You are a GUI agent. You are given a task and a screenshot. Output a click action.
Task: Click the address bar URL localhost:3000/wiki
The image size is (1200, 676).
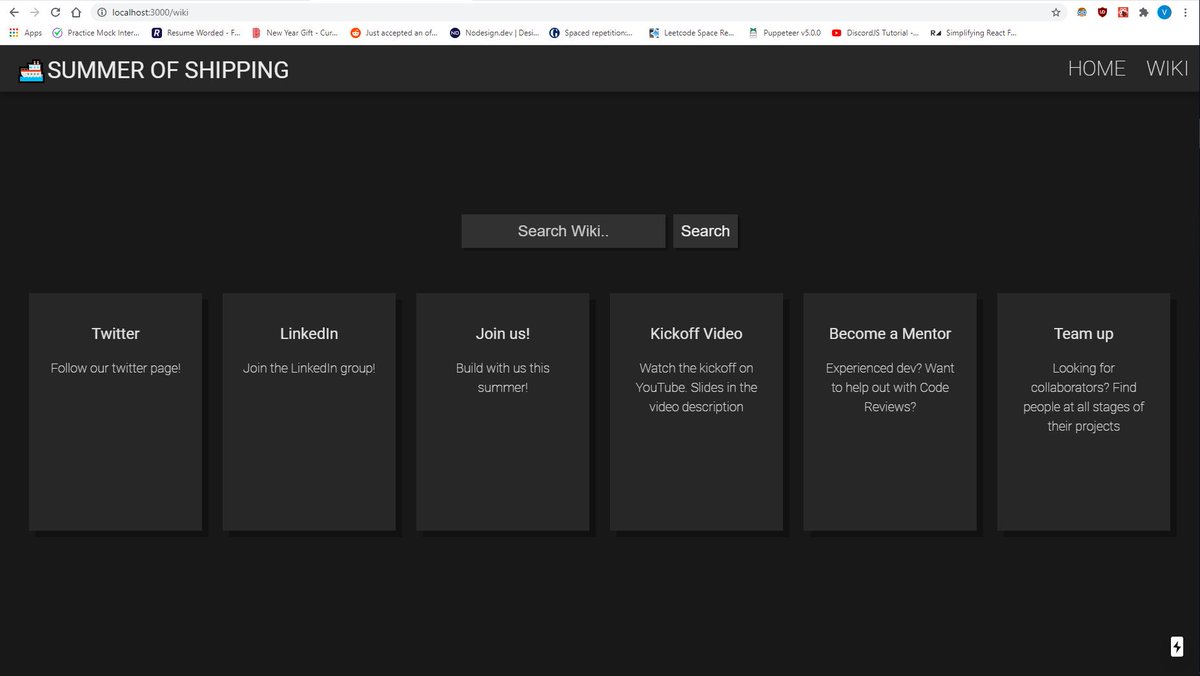point(150,12)
